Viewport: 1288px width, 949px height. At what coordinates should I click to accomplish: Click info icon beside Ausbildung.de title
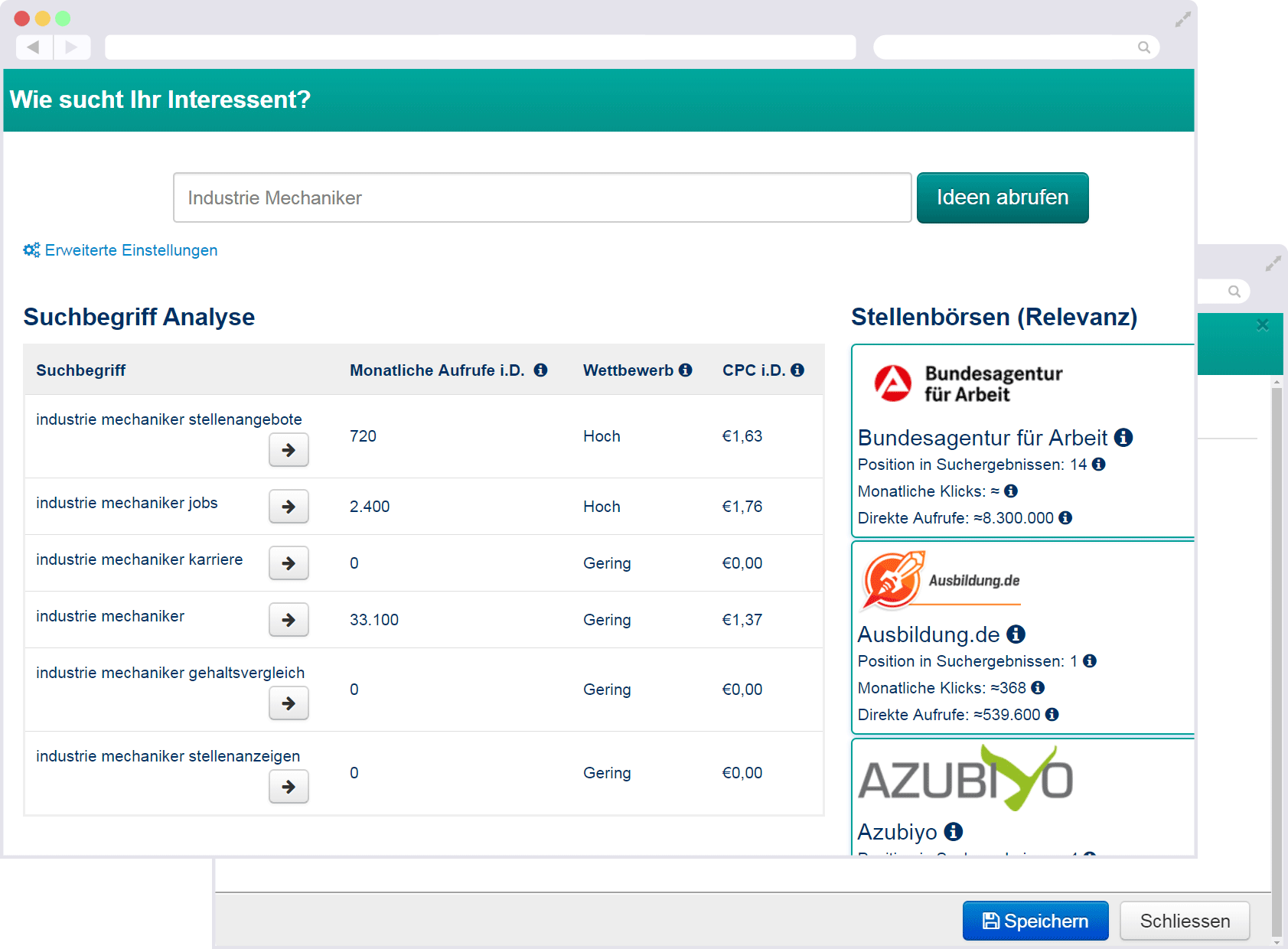click(x=1016, y=634)
